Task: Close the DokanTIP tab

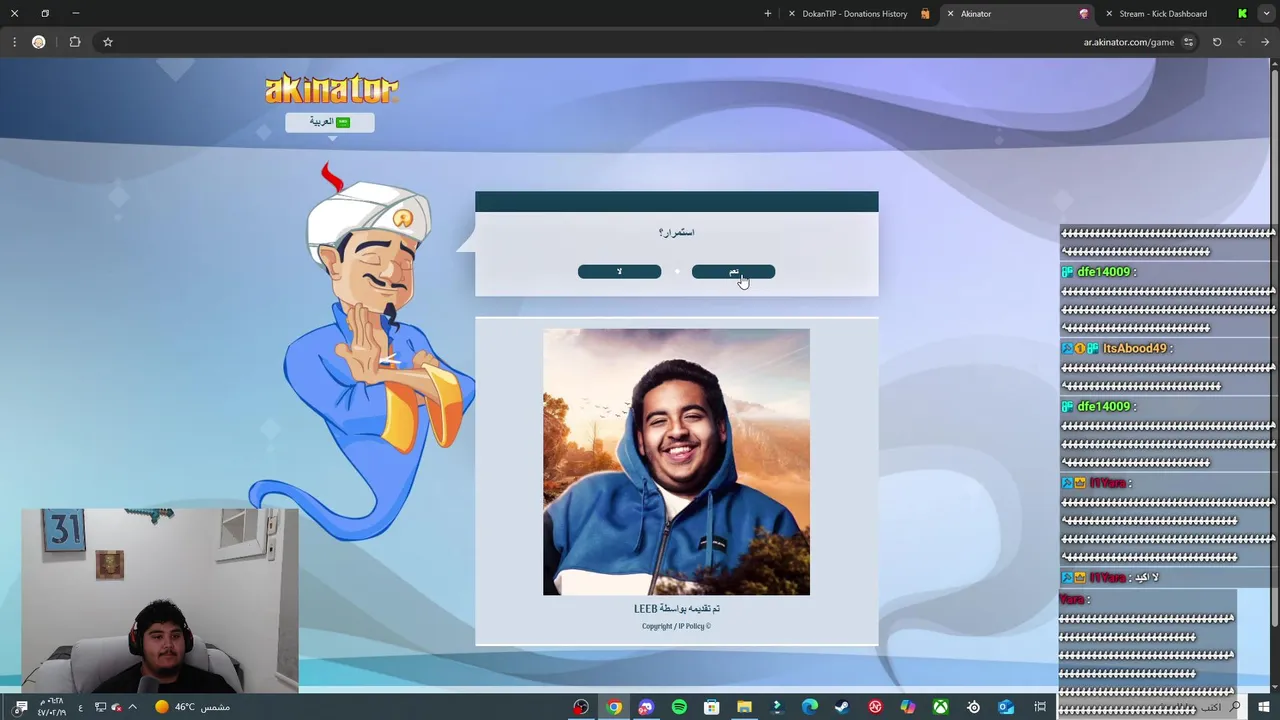Action: coord(792,14)
